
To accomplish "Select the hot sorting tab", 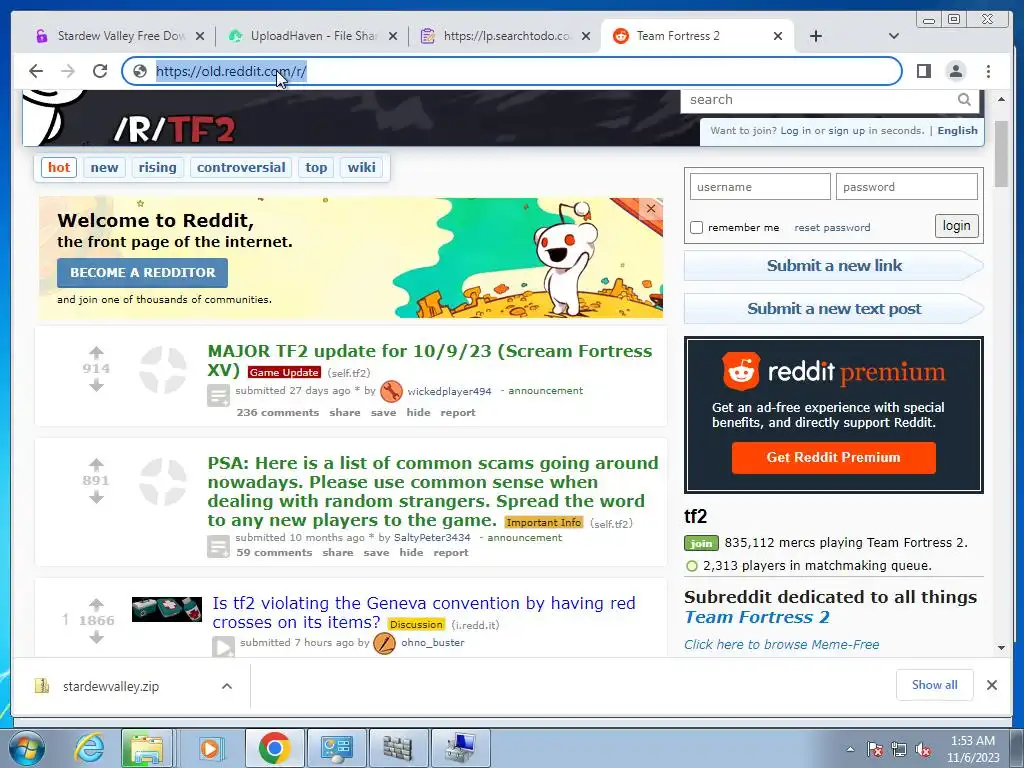I will [59, 167].
